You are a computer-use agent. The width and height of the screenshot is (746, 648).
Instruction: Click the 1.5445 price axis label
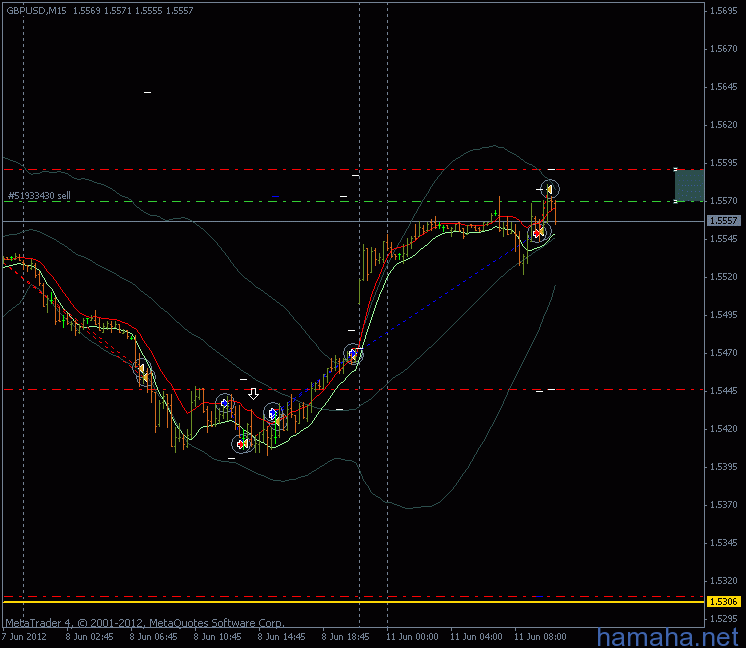point(724,391)
